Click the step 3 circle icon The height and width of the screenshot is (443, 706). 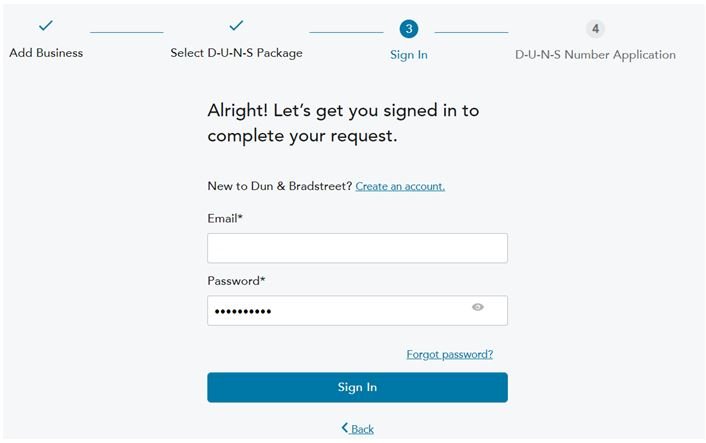tap(408, 29)
